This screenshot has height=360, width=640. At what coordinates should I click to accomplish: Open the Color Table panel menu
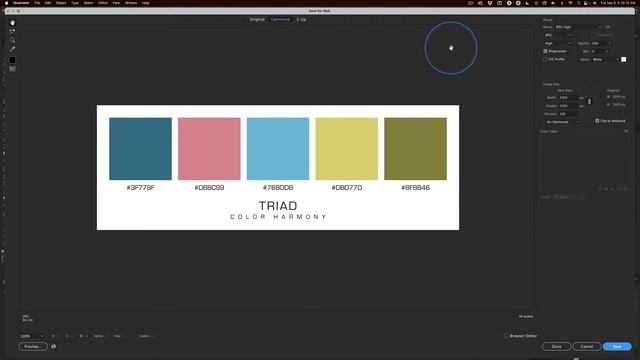(626, 131)
